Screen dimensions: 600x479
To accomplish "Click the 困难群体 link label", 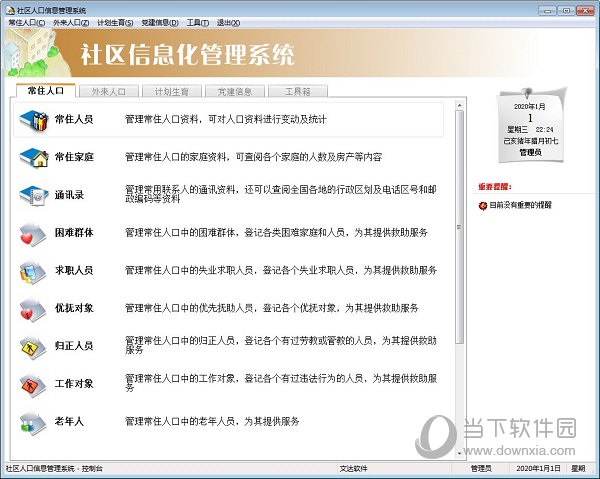I will pyautogui.click(x=74, y=233).
